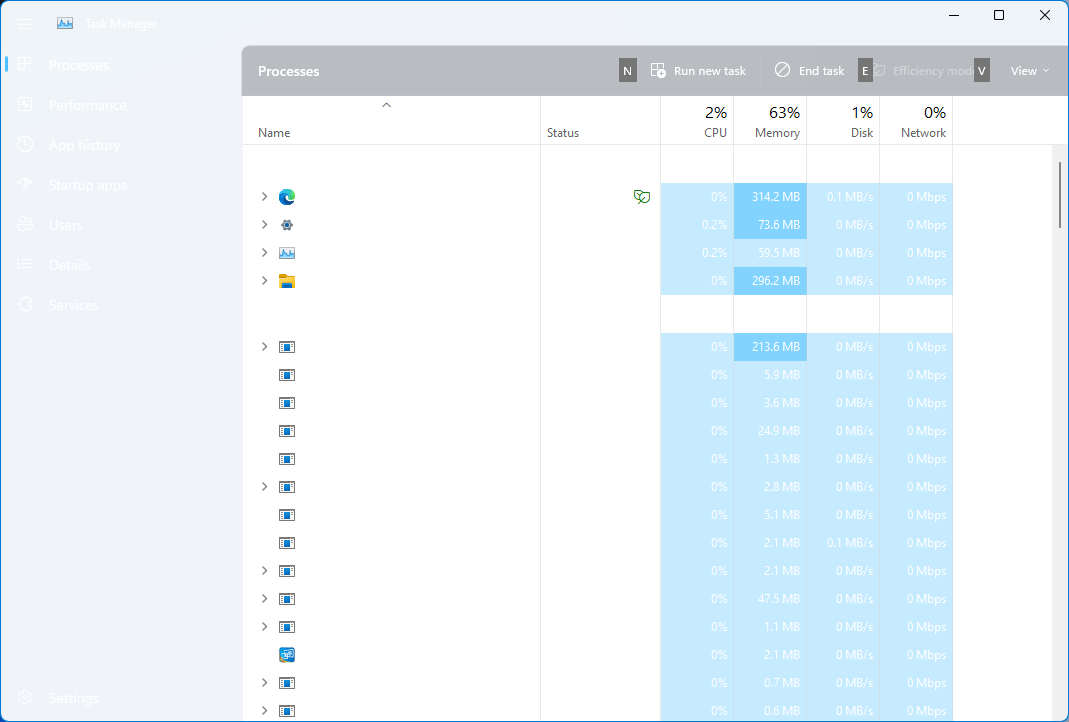
Task: Switch to the Processes page
Action: click(x=123, y=65)
